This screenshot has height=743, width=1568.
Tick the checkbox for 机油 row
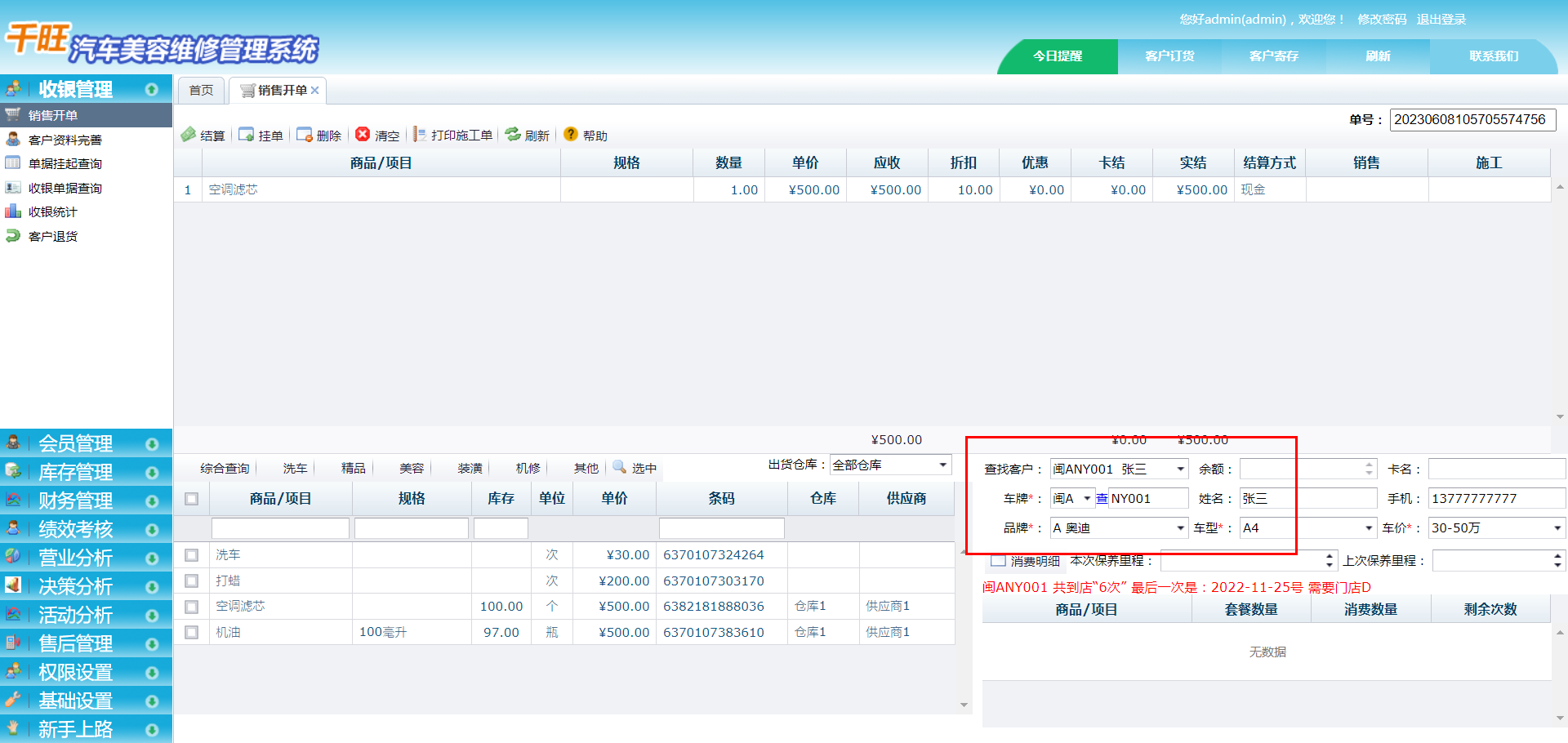click(192, 633)
